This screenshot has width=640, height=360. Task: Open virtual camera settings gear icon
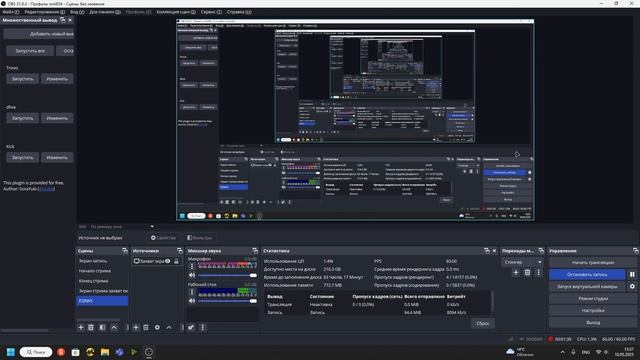click(x=632, y=287)
